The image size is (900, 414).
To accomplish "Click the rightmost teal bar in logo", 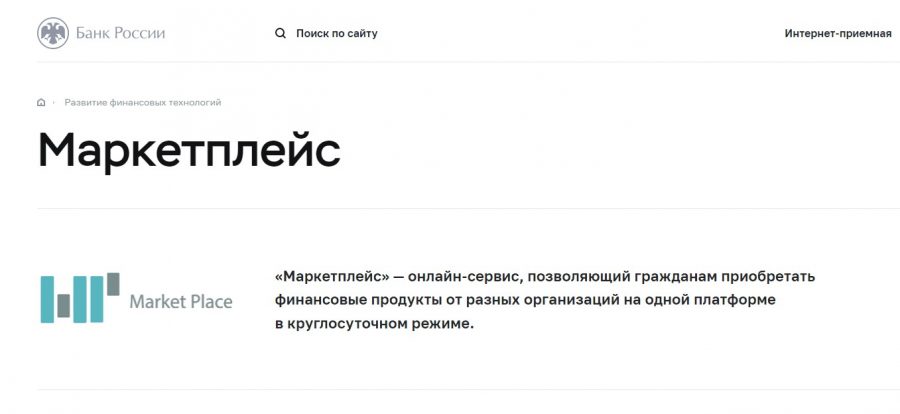I will [97, 299].
